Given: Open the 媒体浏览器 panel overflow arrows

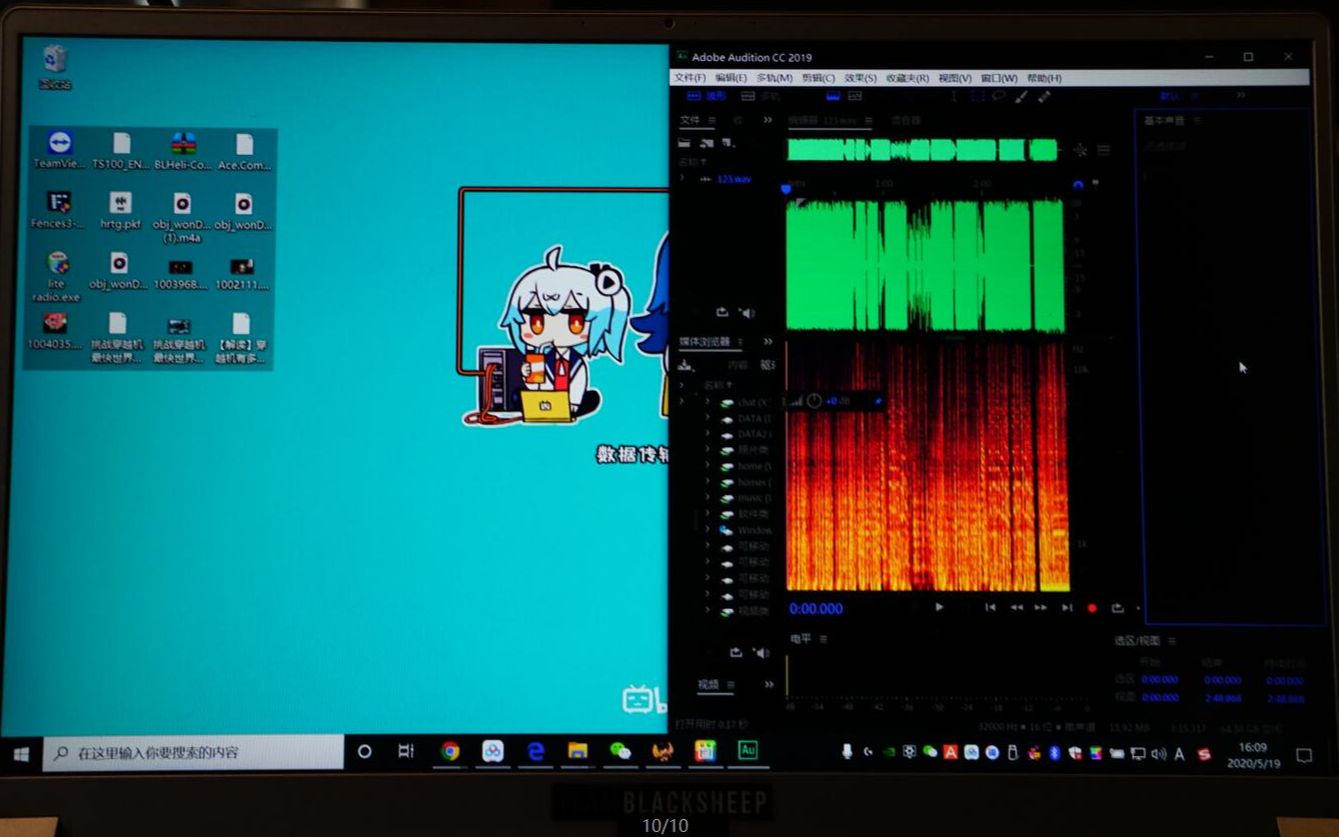Looking at the screenshot, I should click(x=768, y=342).
